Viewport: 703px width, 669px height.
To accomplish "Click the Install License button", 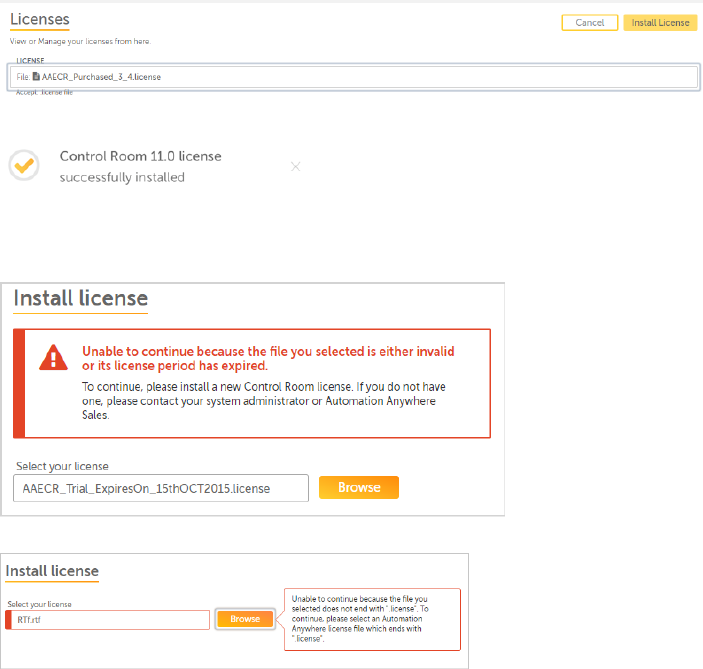I will click(660, 22).
